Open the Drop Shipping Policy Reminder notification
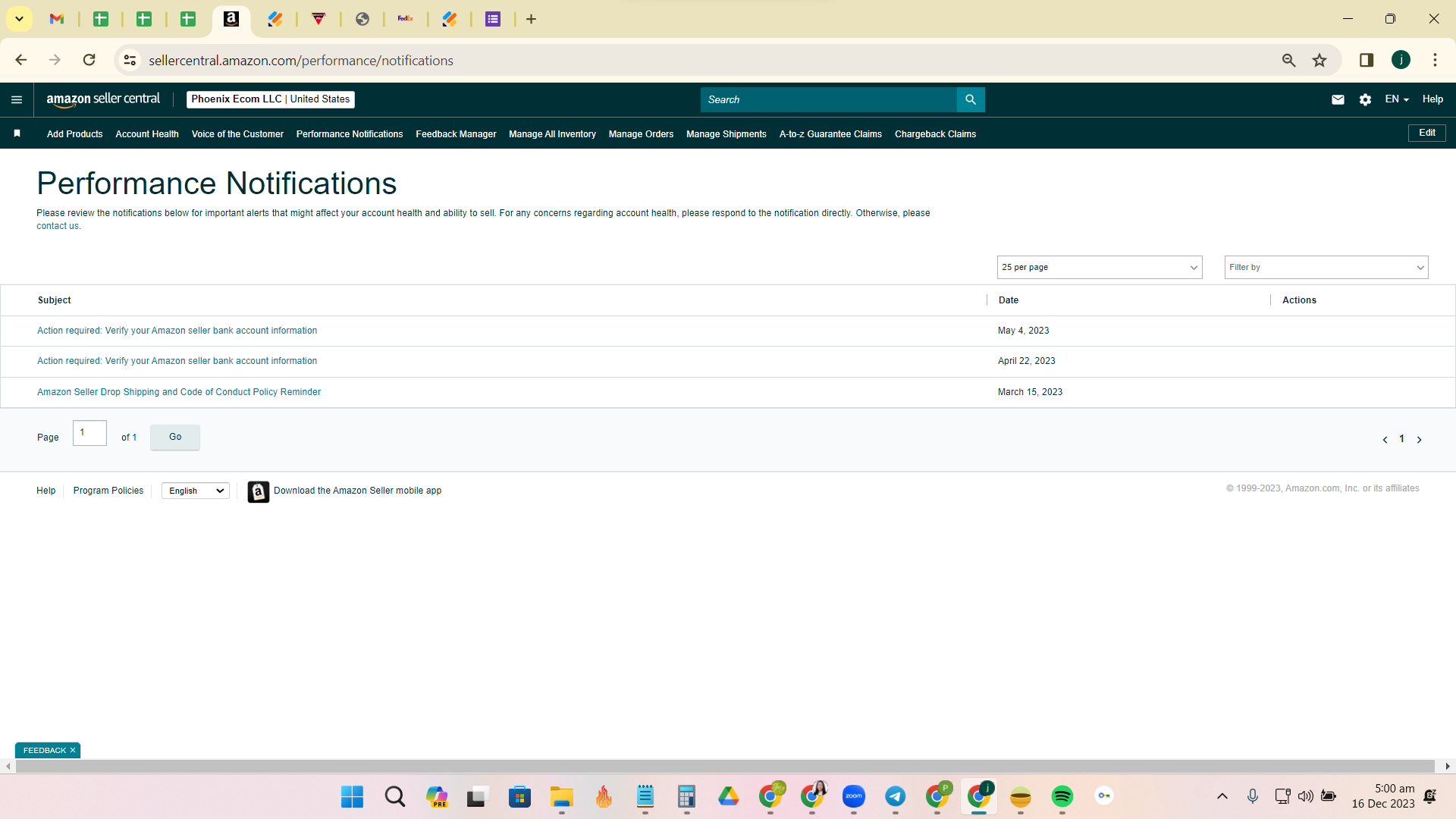 (179, 392)
